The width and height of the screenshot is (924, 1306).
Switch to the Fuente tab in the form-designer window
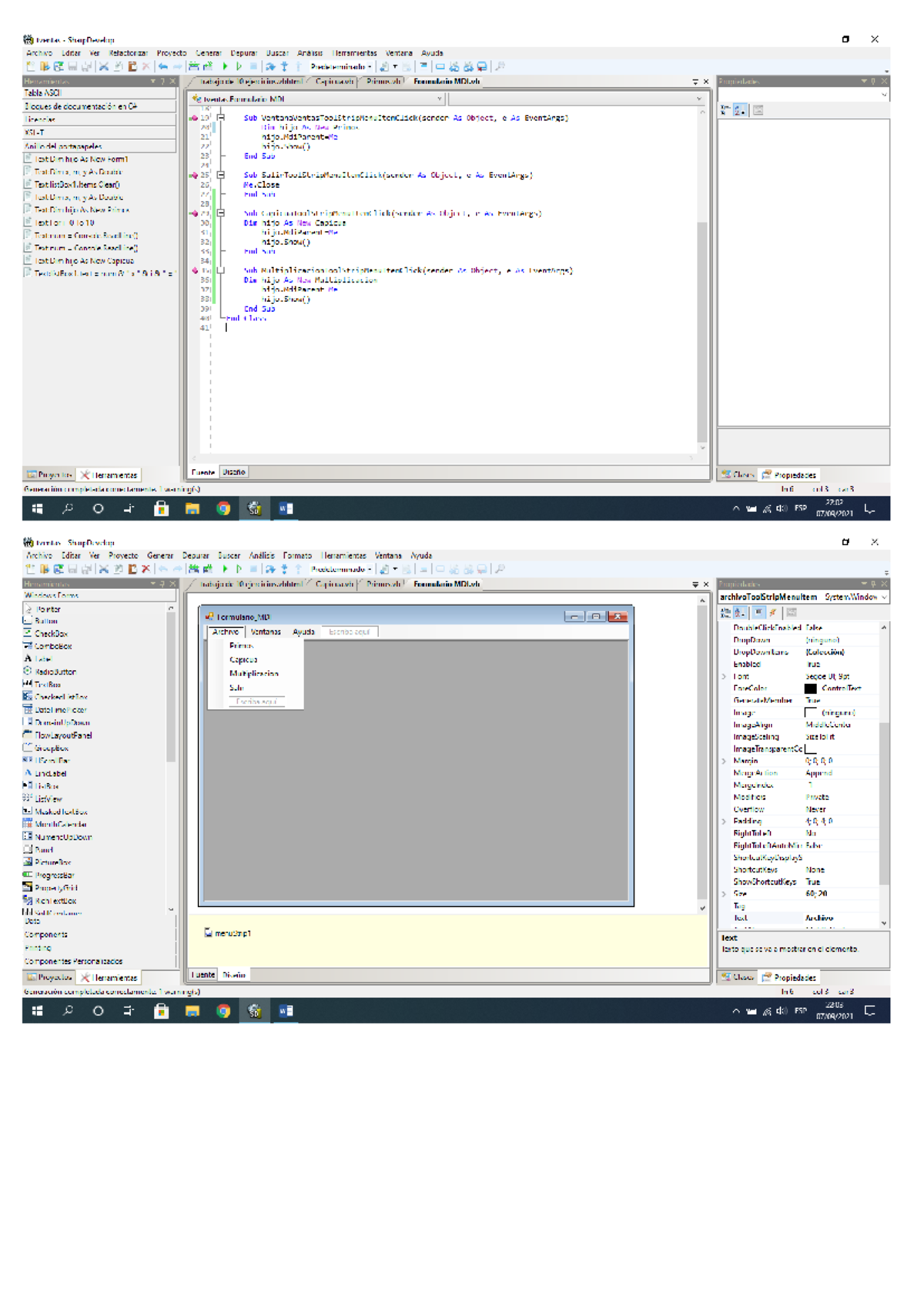click(203, 975)
